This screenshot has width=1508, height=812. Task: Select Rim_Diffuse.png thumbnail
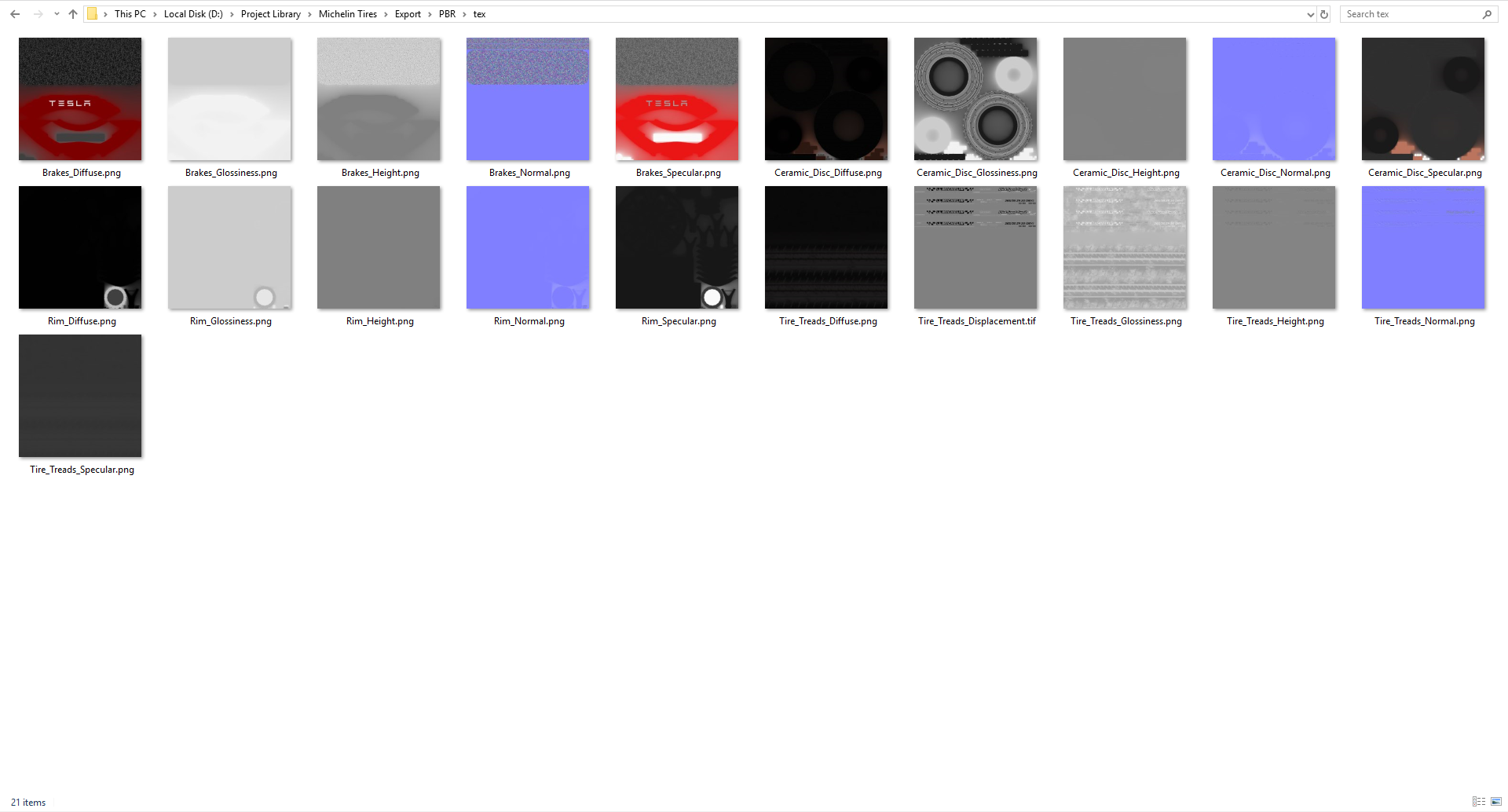click(x=80, y=247)
